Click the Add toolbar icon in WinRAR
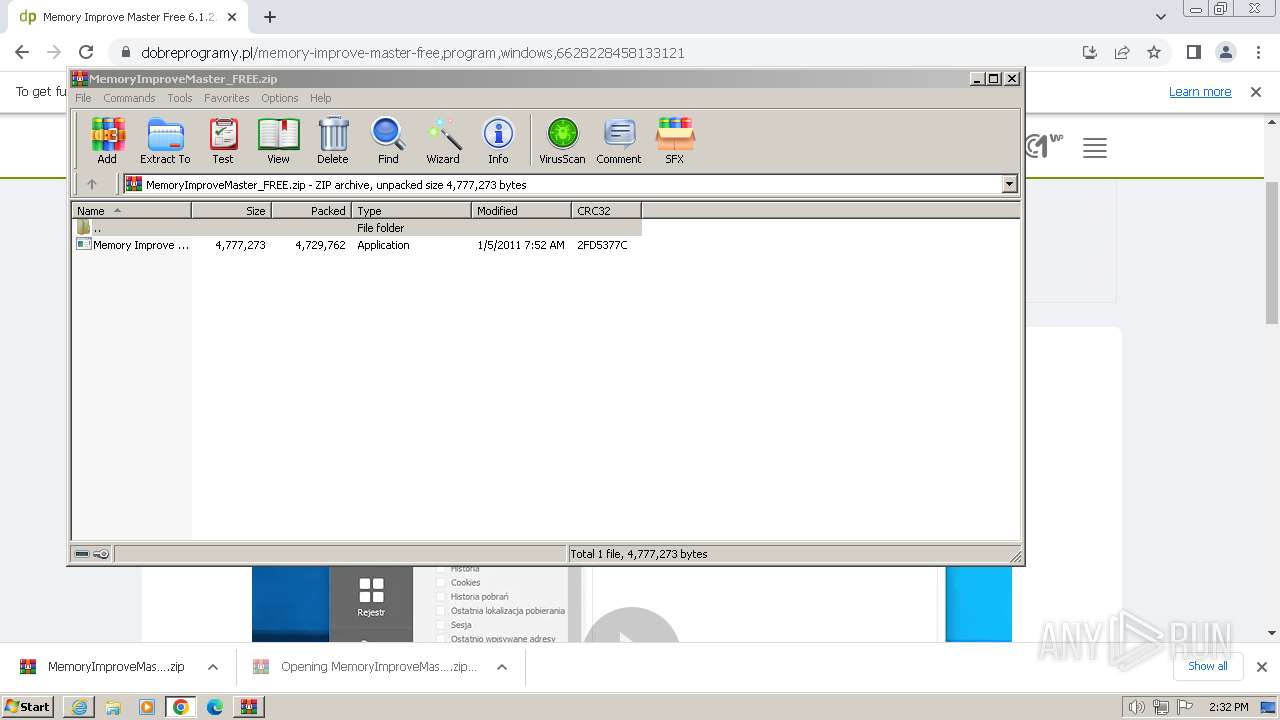Image resolution: width=1280 pixels, height=720 pixels. pyautogui.click(x=107, y=140)
